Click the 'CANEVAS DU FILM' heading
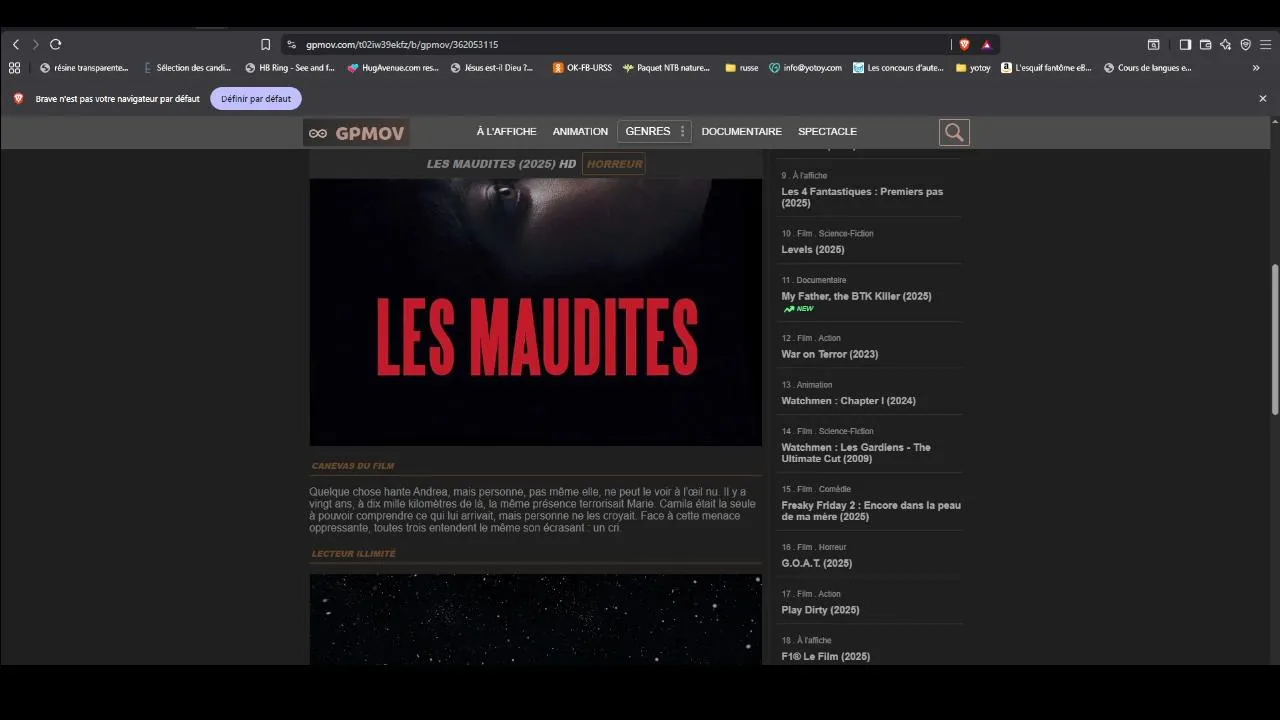1280x720 pixels. pyautogui.click(x=353, y=466)
